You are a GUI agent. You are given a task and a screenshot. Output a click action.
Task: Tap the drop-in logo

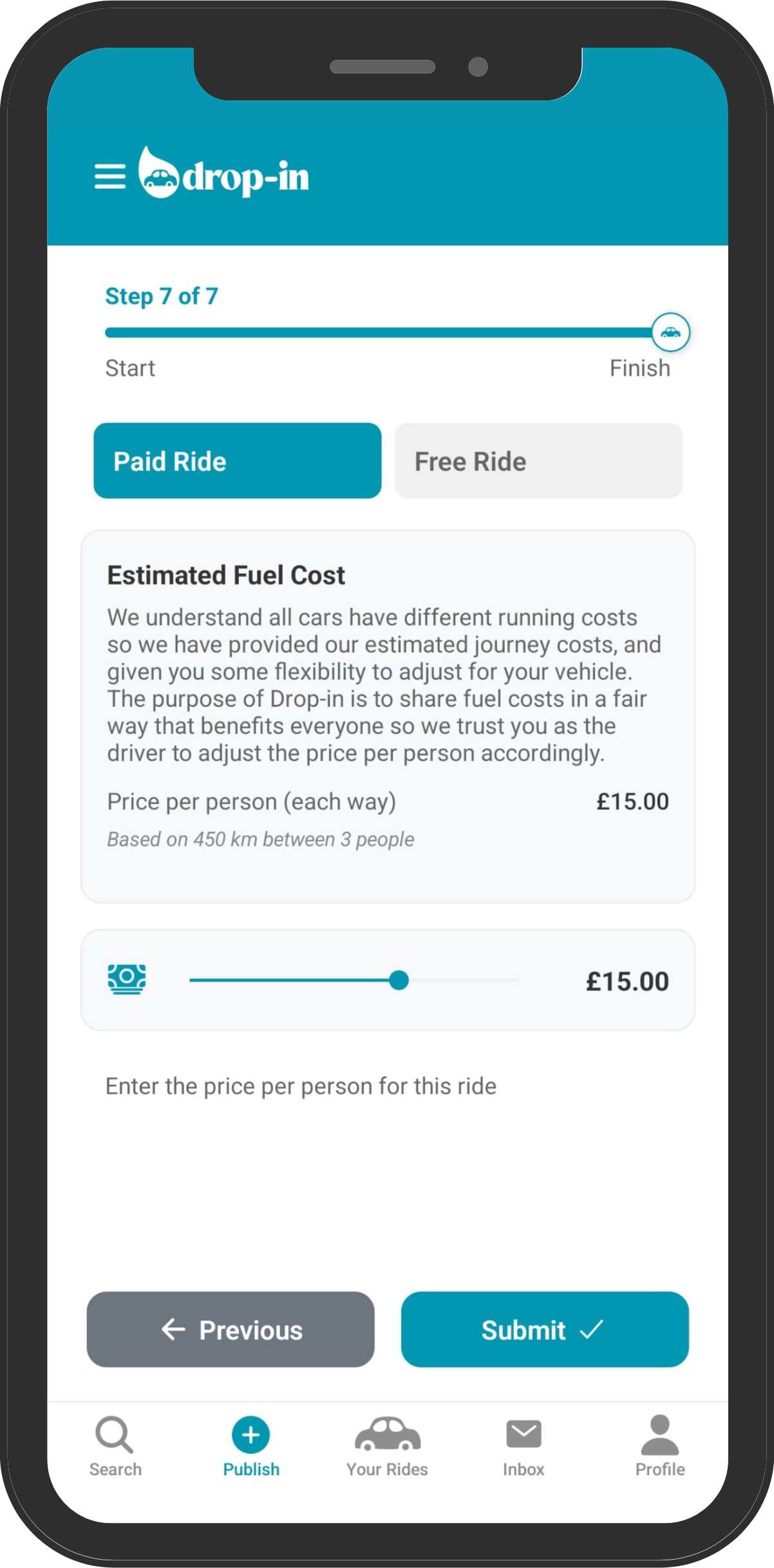pos(223,173)
